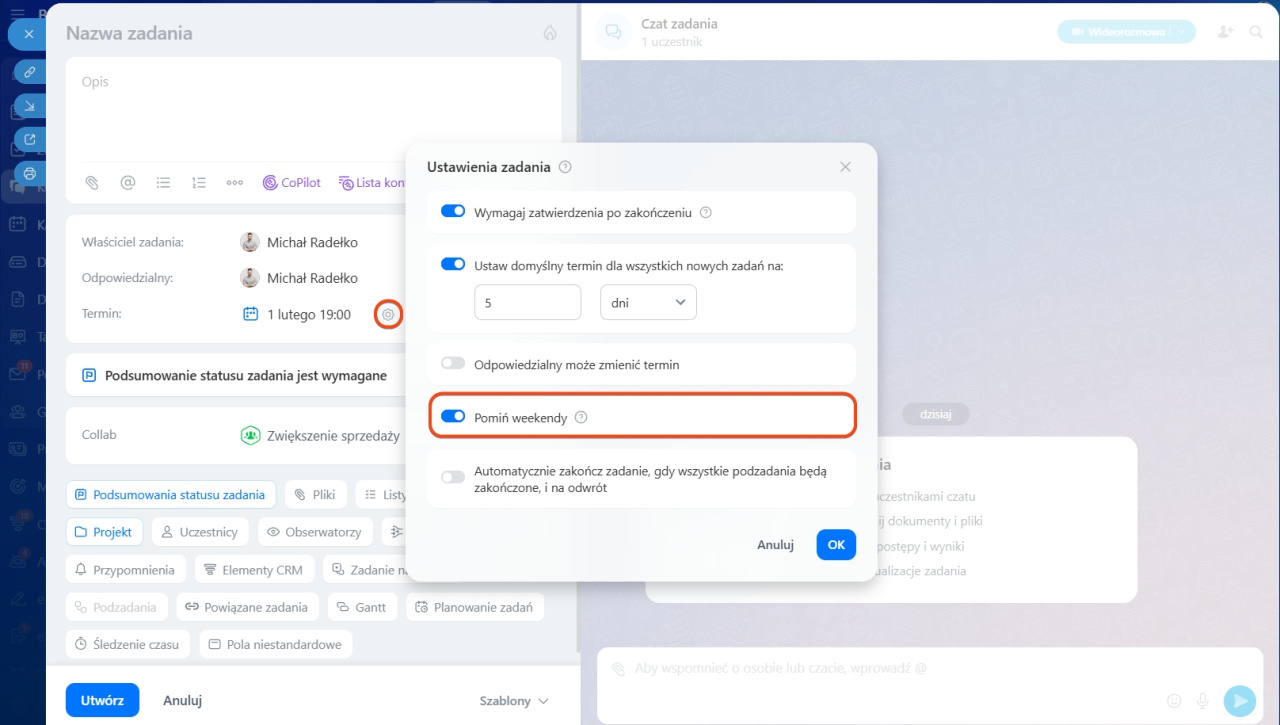The width and height of the screenshot is (1280, 725).
Task: Start a 'Wideorozmowa' video call
Action: pyautogui.click(x=1117, y=32)
